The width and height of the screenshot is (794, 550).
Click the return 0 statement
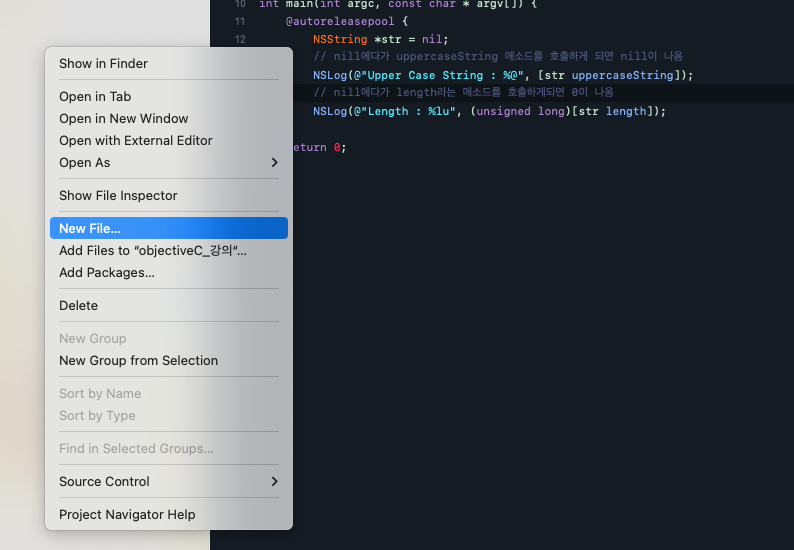pyautogui.click(x=320, y=147)
